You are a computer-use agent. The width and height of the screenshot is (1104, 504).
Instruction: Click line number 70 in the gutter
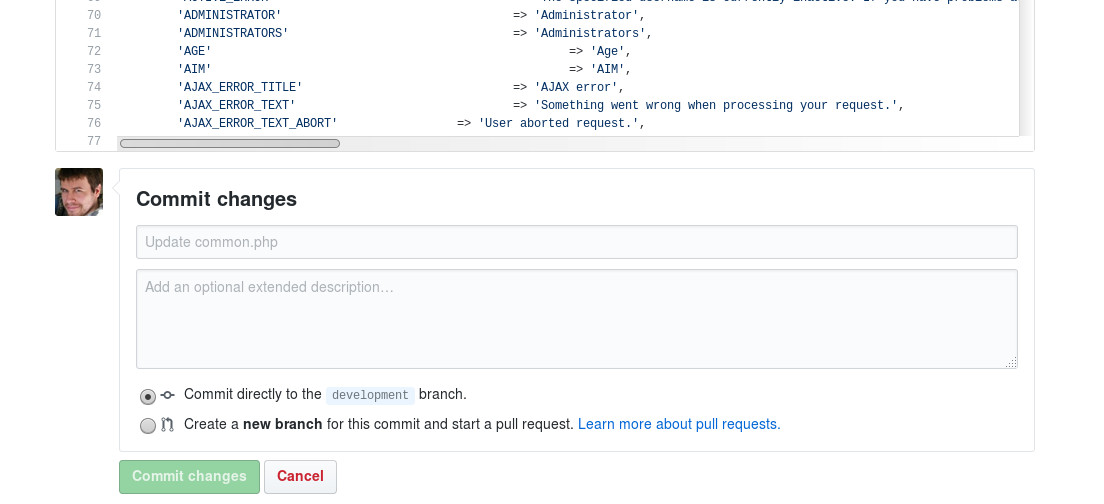tap(94, 15)
